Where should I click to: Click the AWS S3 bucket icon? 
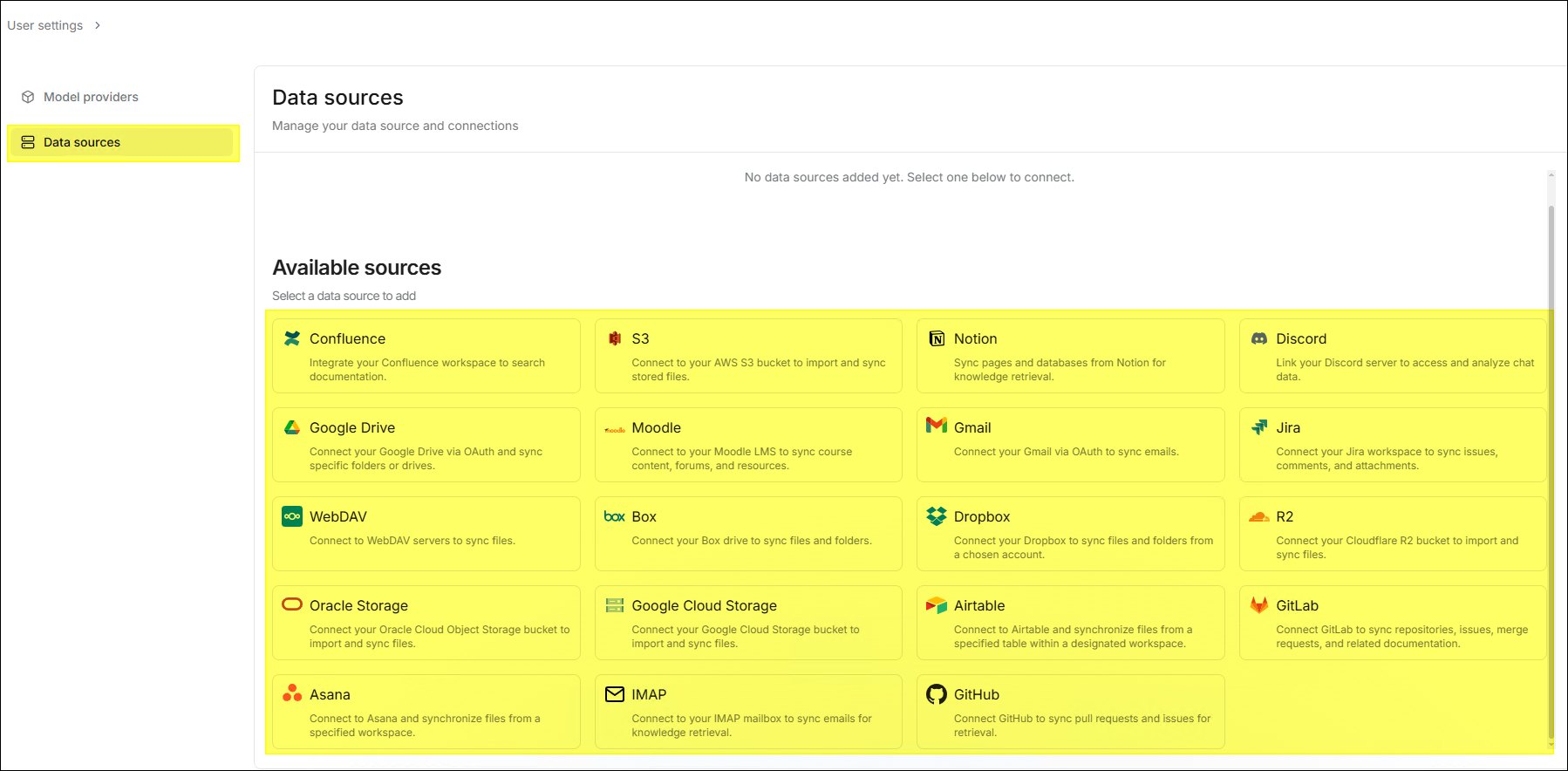[615, 338]
